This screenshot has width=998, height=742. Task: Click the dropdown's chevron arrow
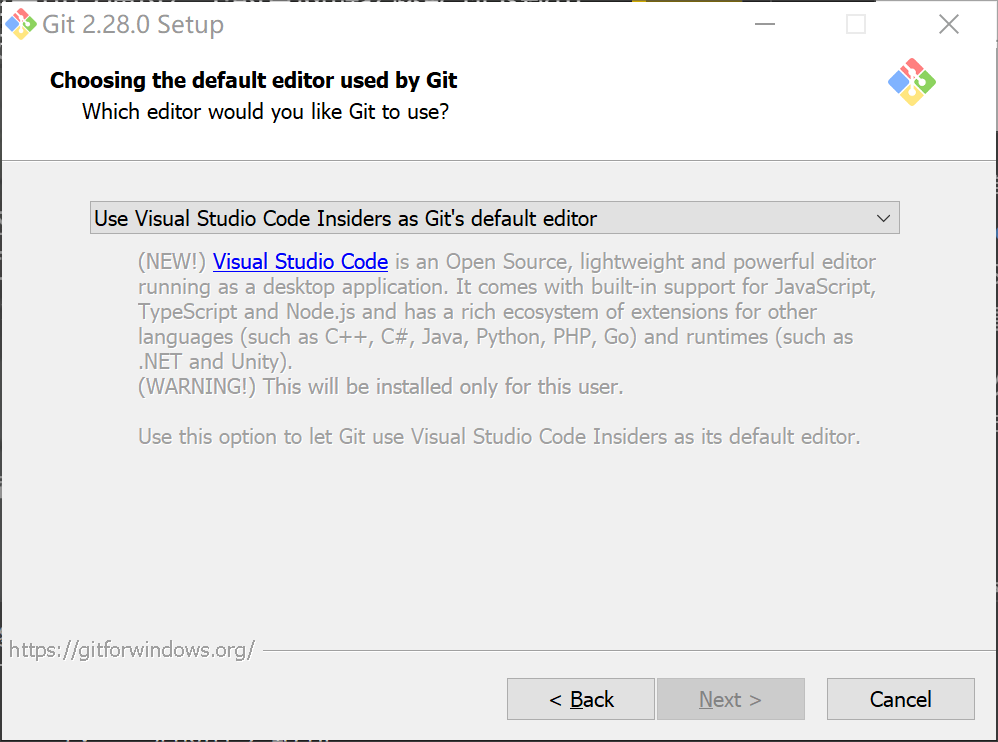[884, 217]
